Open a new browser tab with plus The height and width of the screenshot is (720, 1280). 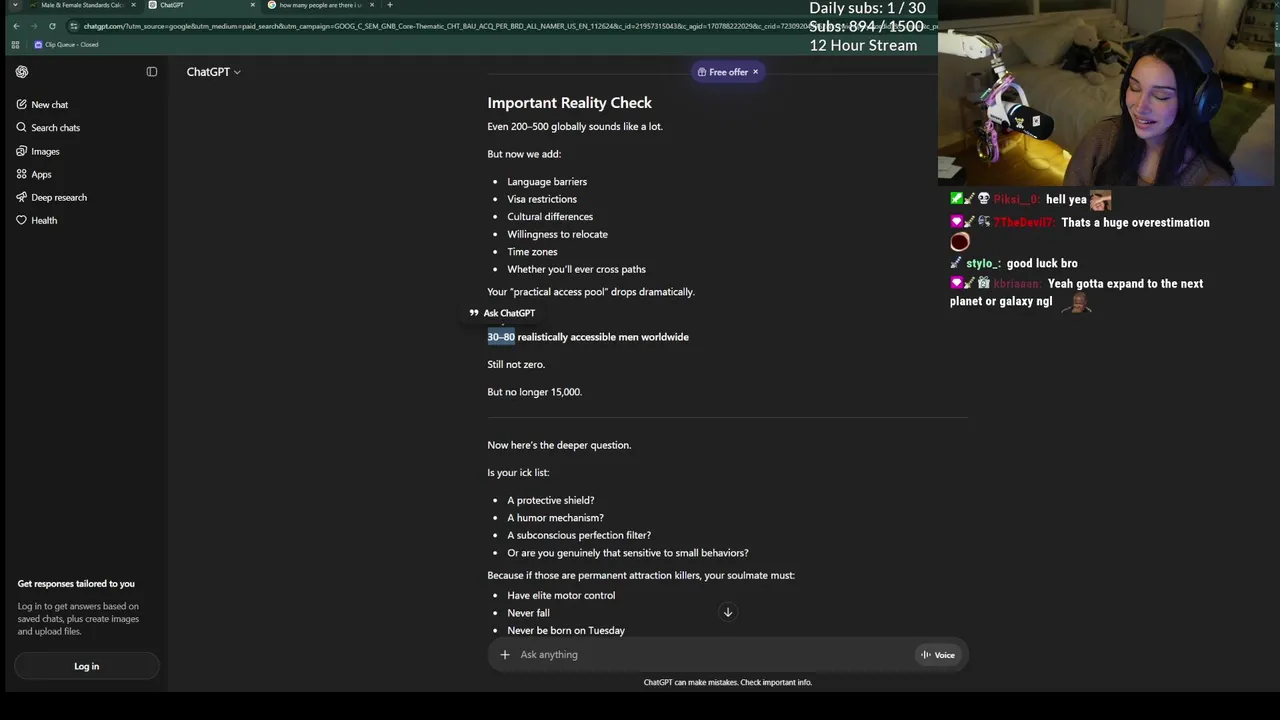[390, 5]
